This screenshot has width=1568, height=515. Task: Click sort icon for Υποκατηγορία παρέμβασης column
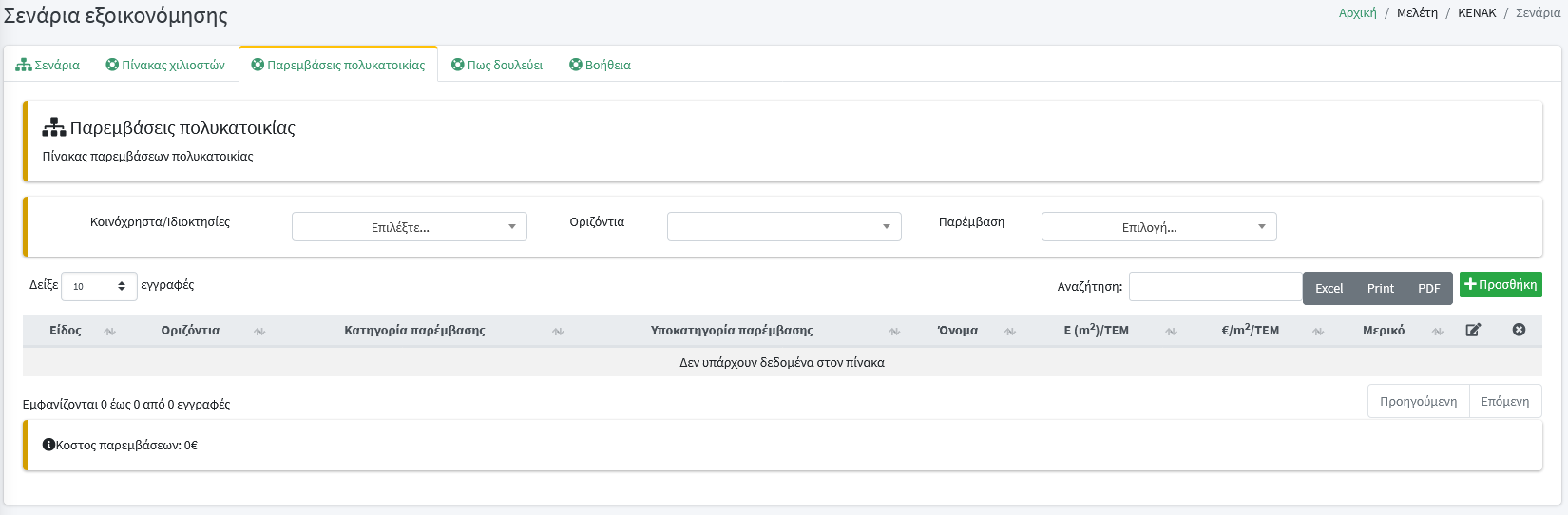(894, 332)
